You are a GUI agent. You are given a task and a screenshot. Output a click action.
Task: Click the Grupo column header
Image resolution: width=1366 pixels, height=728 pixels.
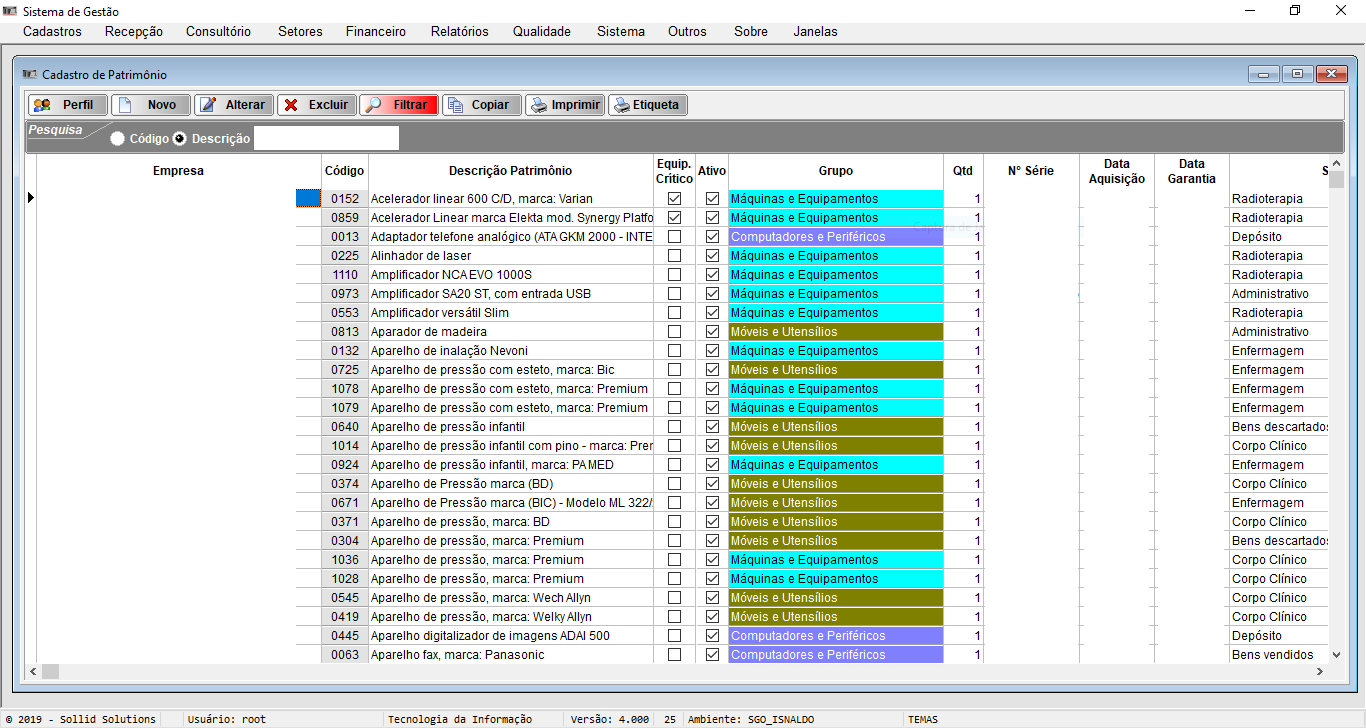click(836, 171)
